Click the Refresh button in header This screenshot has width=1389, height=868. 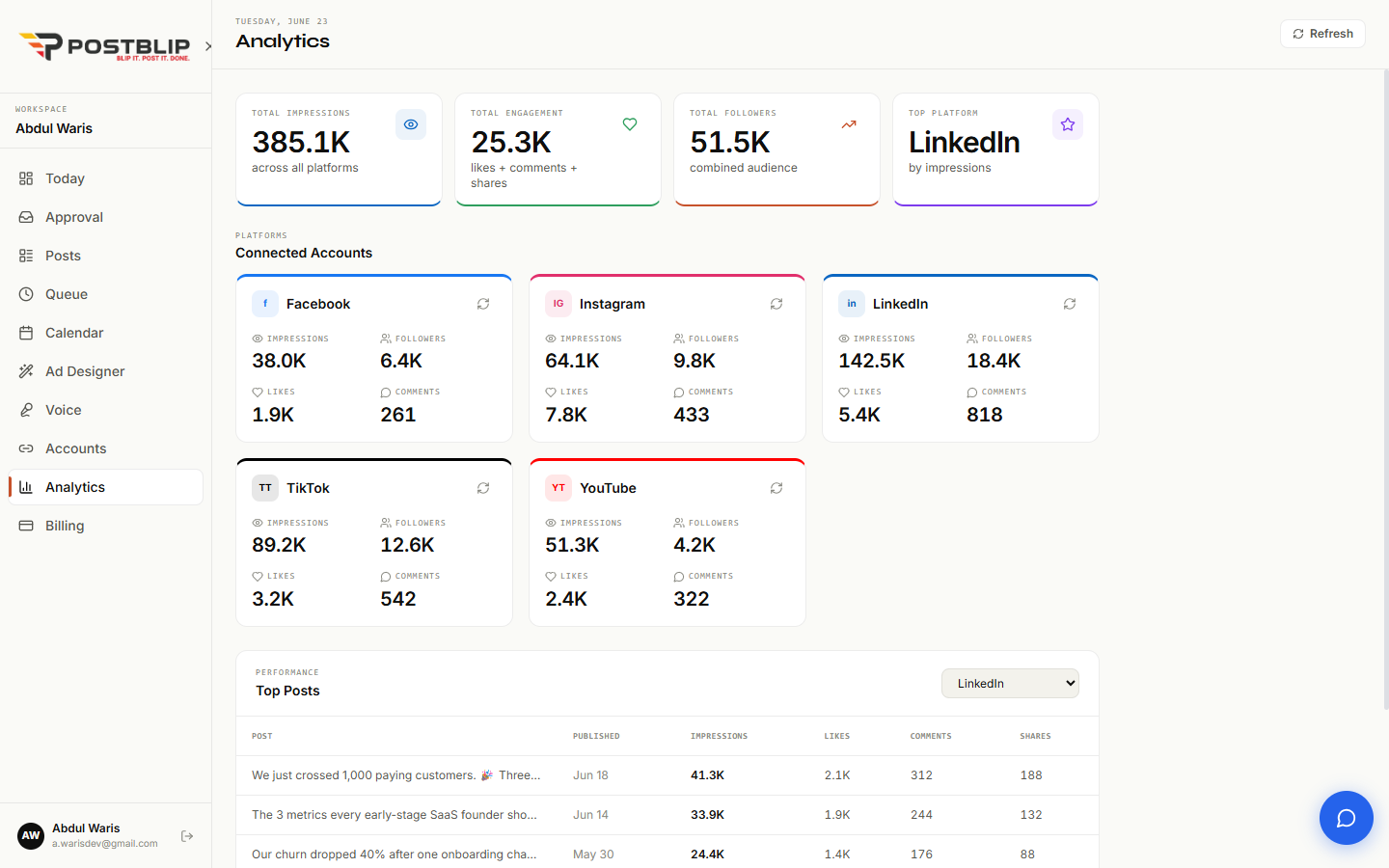tap(1322, 34)
